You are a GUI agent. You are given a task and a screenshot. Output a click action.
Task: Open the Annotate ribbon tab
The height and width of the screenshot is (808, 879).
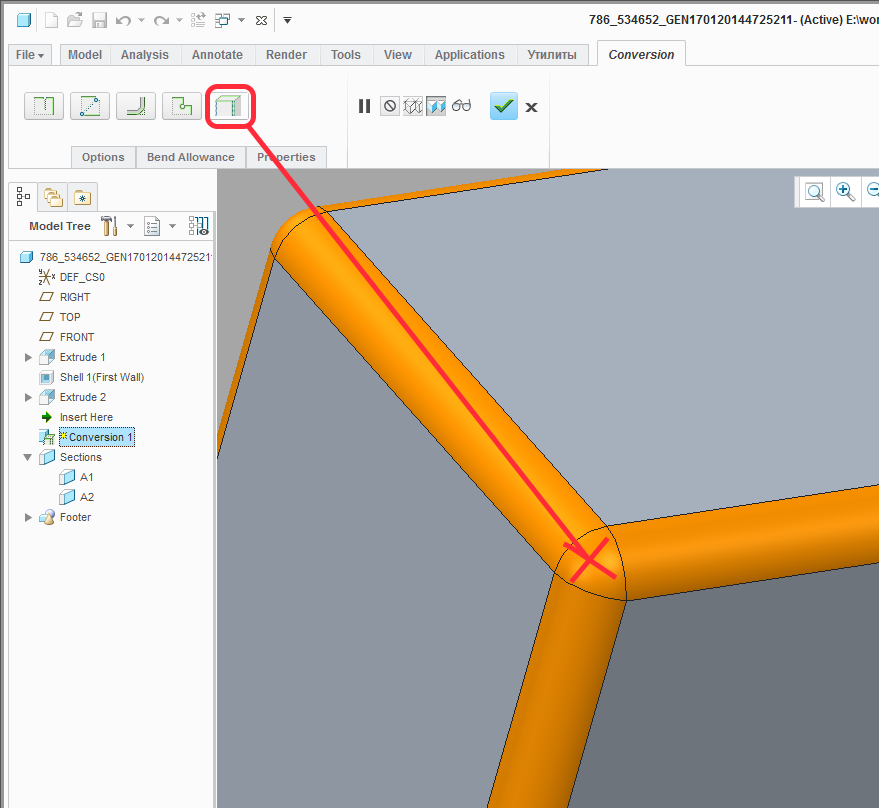click(217, 55)
